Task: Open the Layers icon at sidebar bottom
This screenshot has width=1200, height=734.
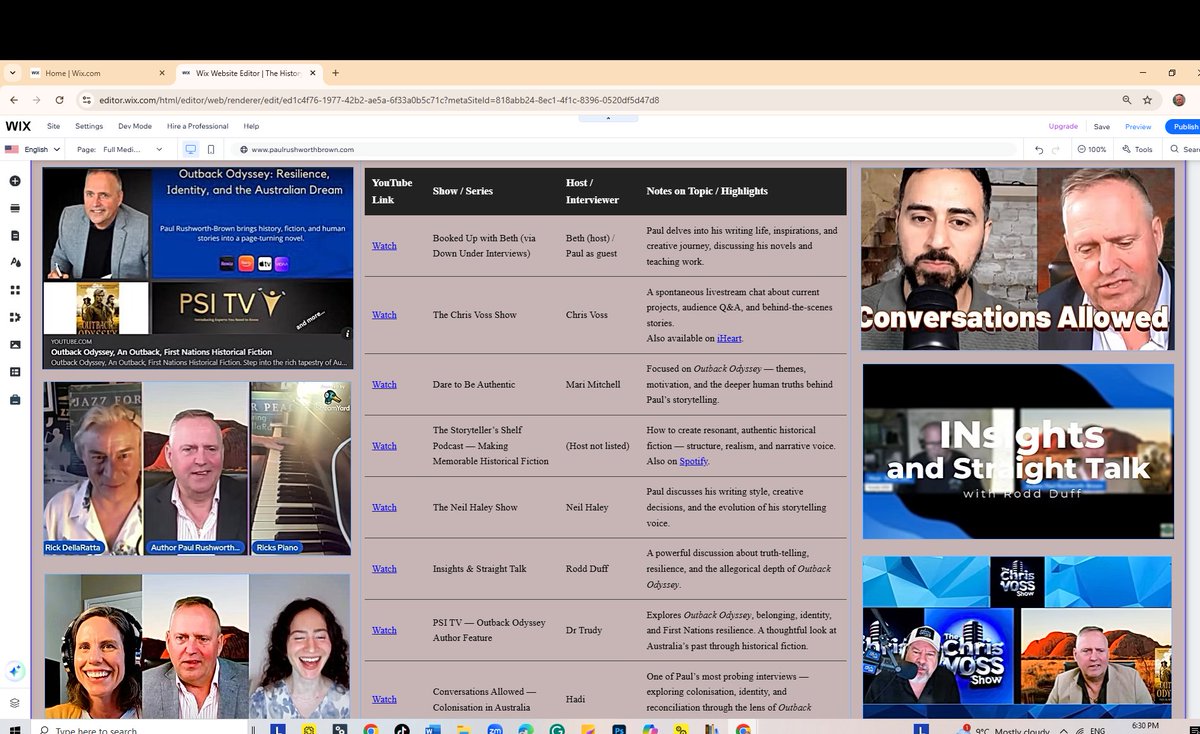Action: click(x=15, y=703)
